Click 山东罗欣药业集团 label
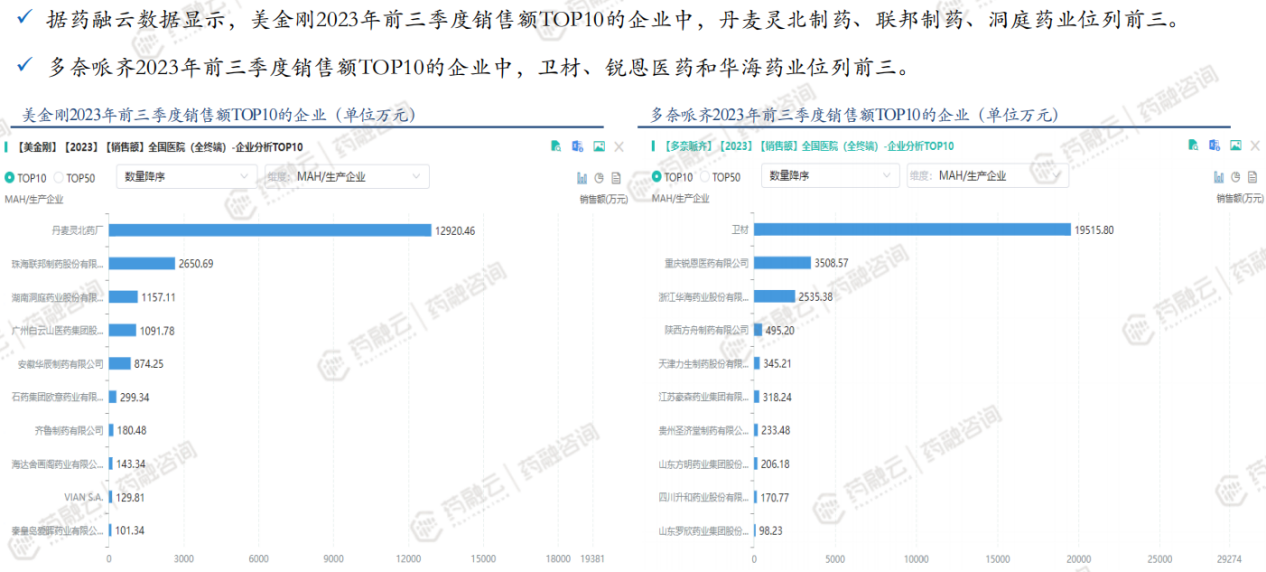This screenshot has height=572, width=1266. point(704,531)
